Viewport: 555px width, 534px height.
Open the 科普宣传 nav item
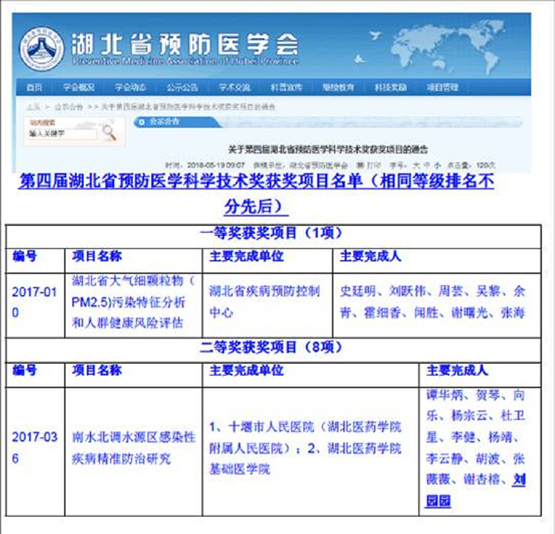(x=286, y=87)
